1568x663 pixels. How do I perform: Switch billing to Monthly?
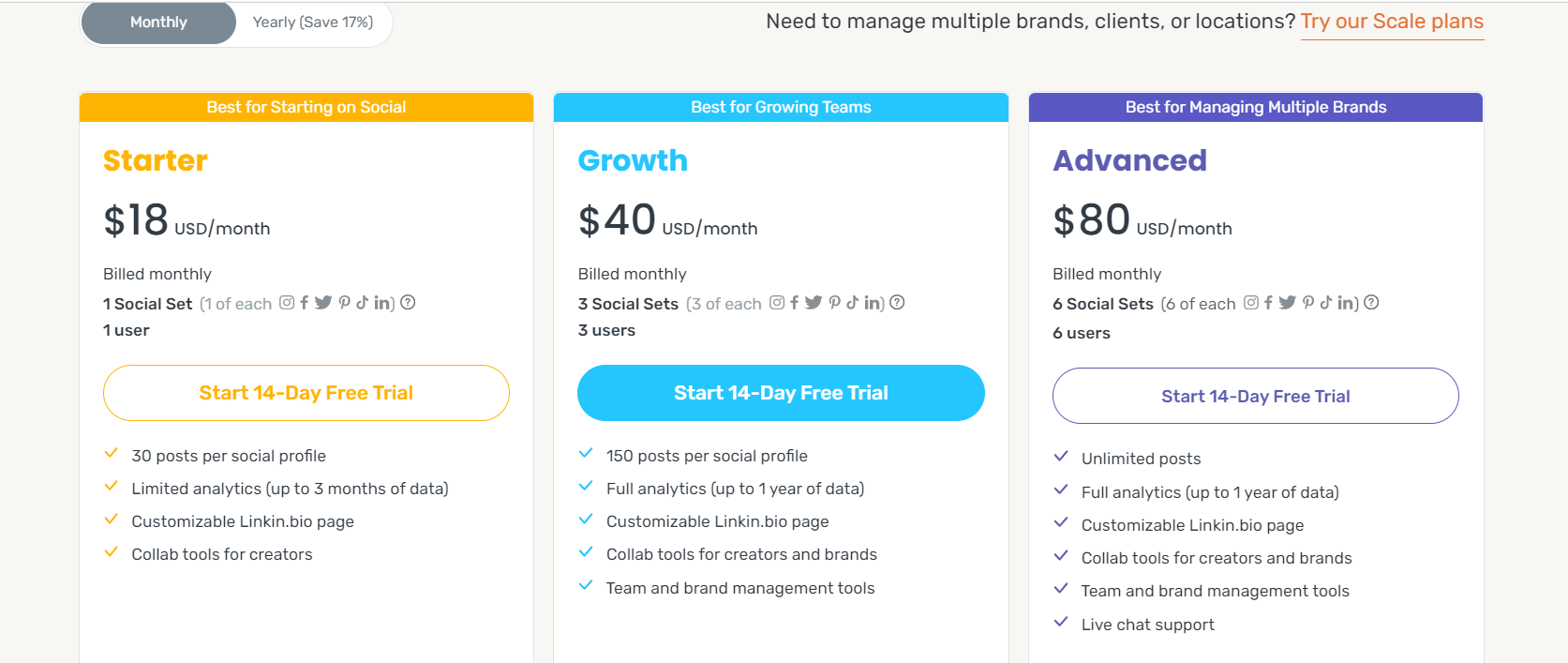tap(158, 23)
